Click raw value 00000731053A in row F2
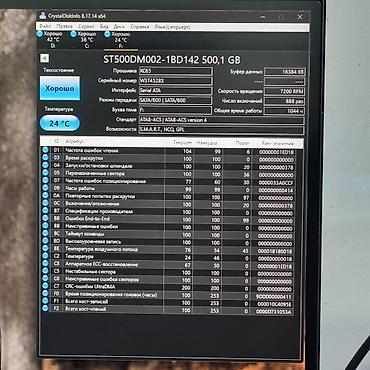This screenshot has height=370, width=370. point(275,311)
